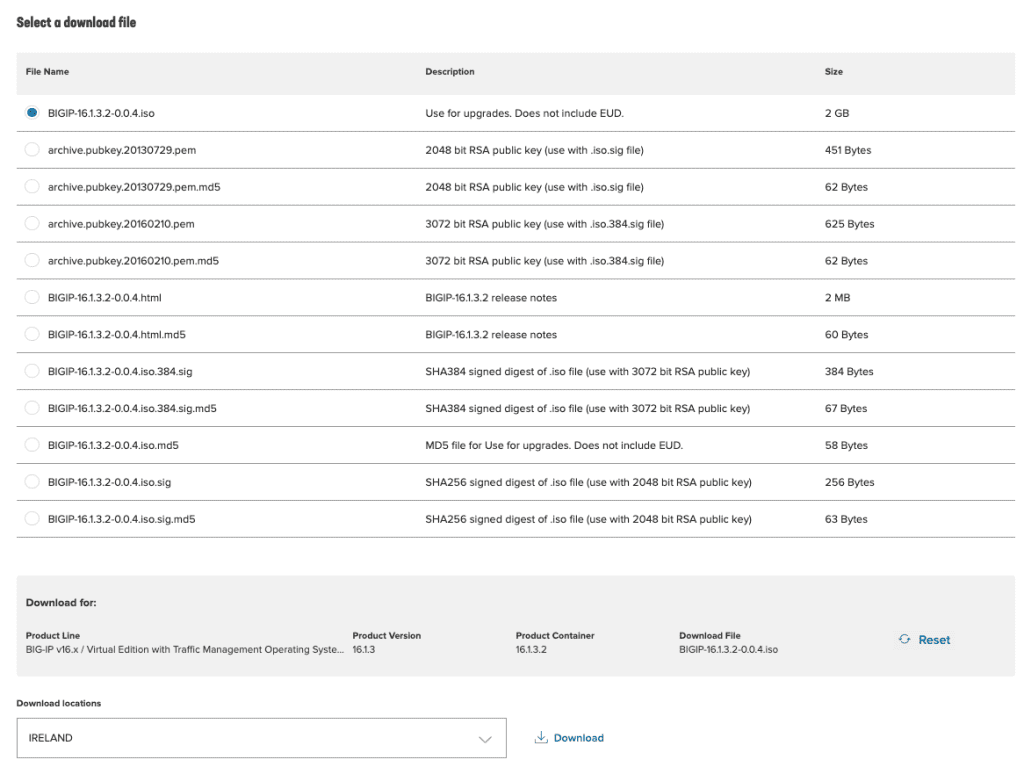
Task: Click the Size column header
Action: click(834, 72)
